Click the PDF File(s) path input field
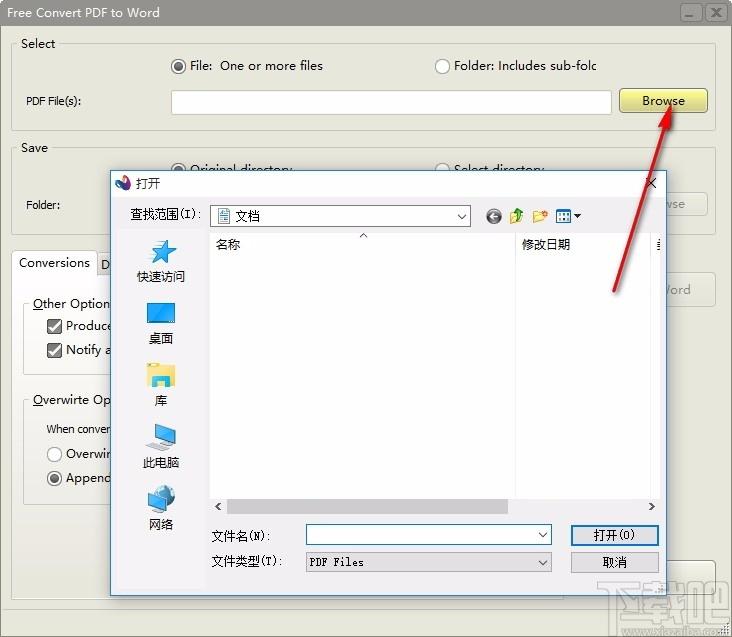 coord(391,102)
